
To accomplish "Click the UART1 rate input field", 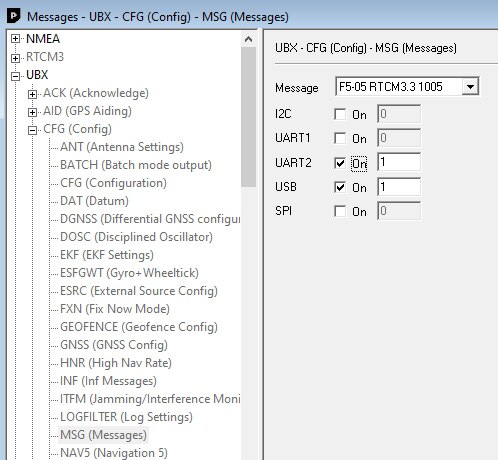I will point(399,138).
